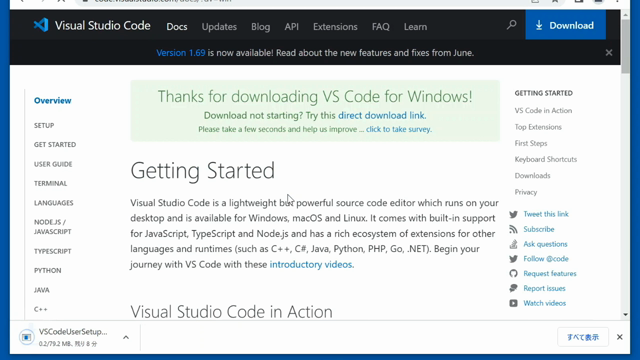Click the 'click to take survey' link

(x=399, y=129)
